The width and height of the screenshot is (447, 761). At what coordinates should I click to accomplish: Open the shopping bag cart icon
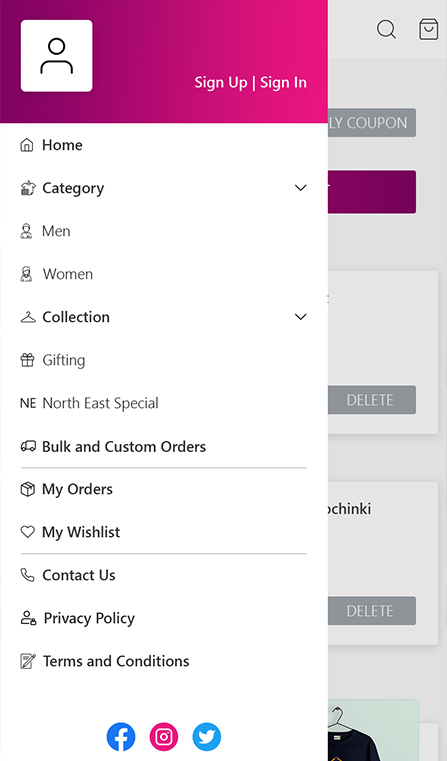pyautogui.click(x=429, y=29)
